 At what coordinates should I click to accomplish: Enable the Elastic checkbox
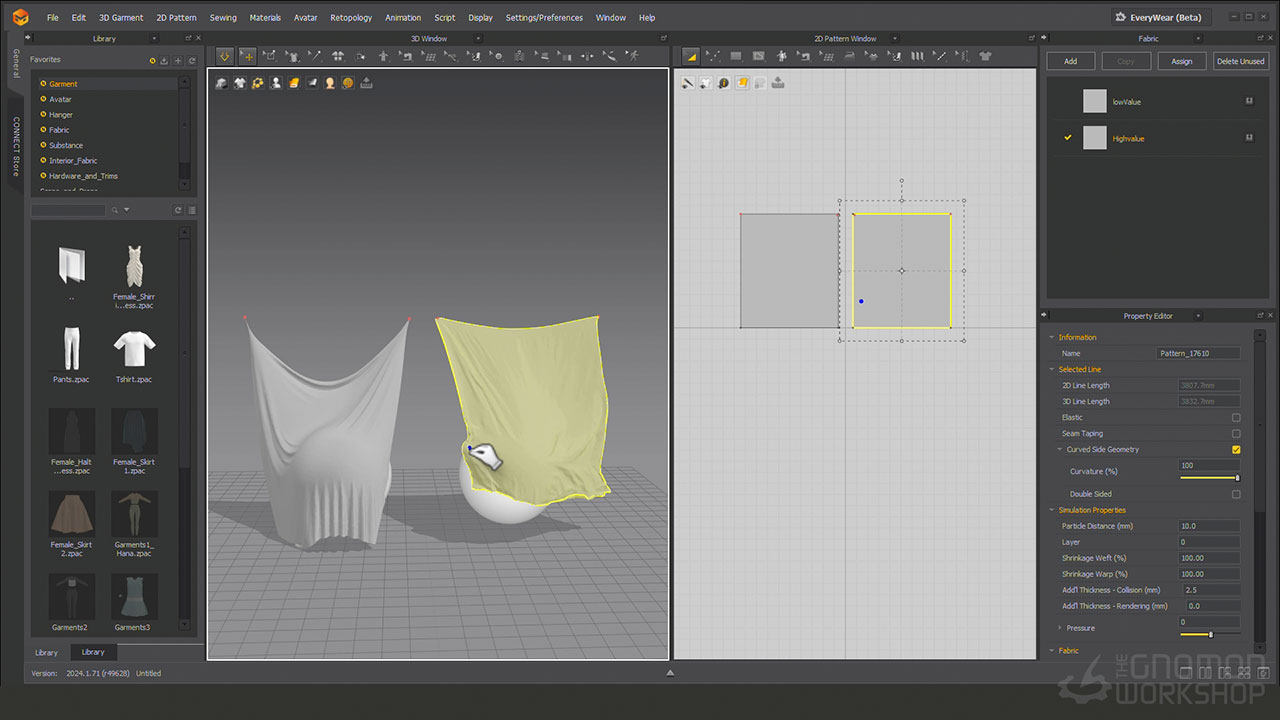1236,418
